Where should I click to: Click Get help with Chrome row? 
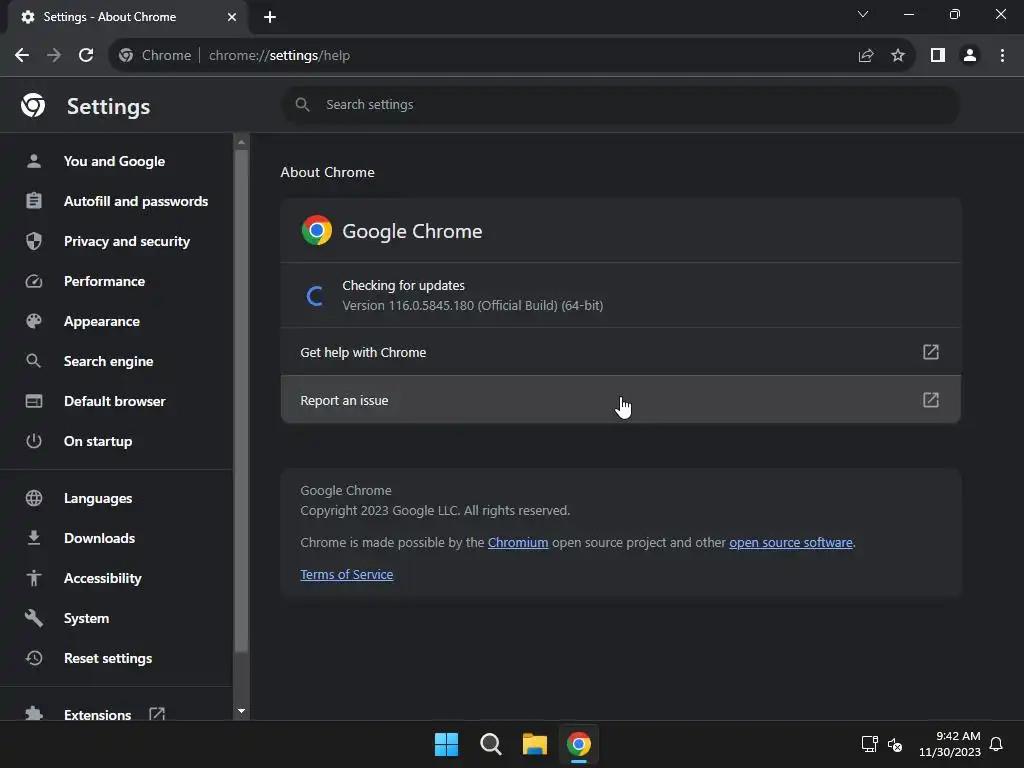point(620,352)
